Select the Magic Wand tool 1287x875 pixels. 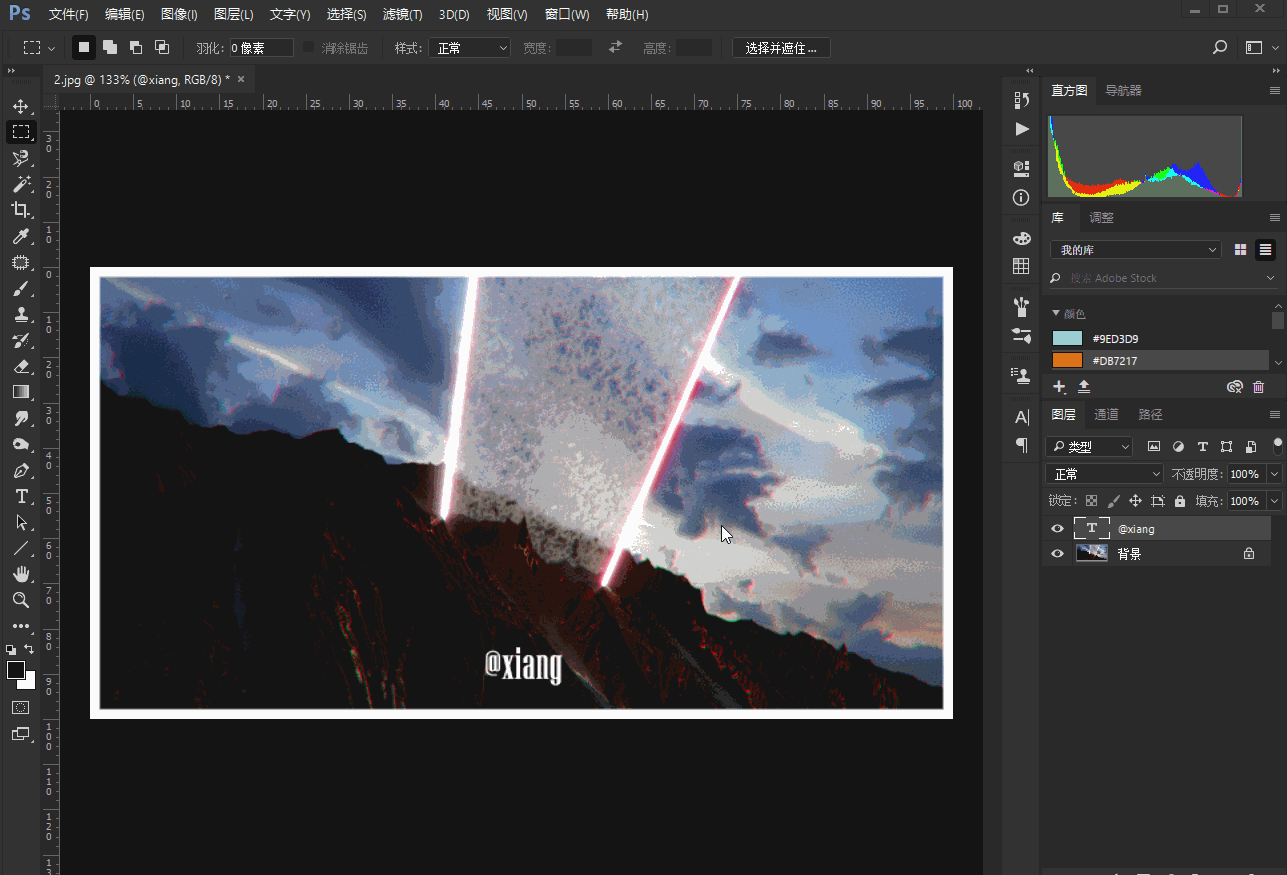point(20,184)
